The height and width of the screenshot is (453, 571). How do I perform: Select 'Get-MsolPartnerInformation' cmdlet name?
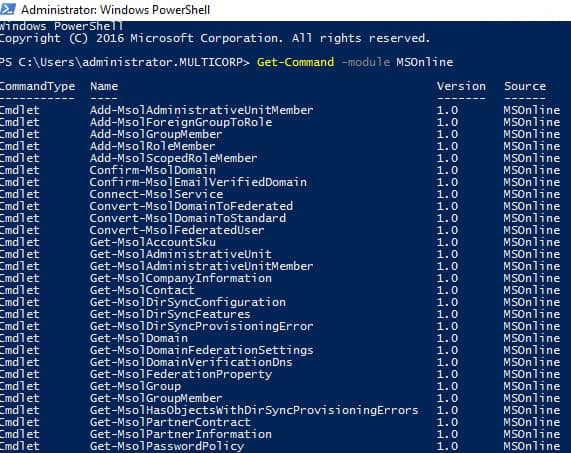(181, 435)
